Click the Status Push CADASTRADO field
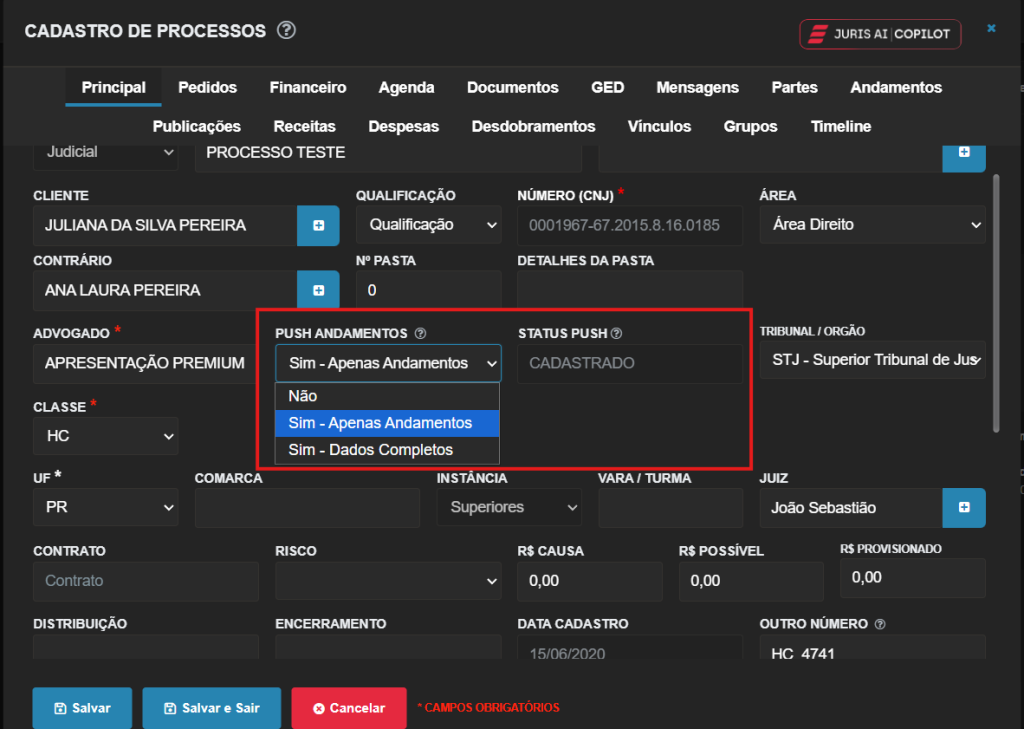 (630, 363)
